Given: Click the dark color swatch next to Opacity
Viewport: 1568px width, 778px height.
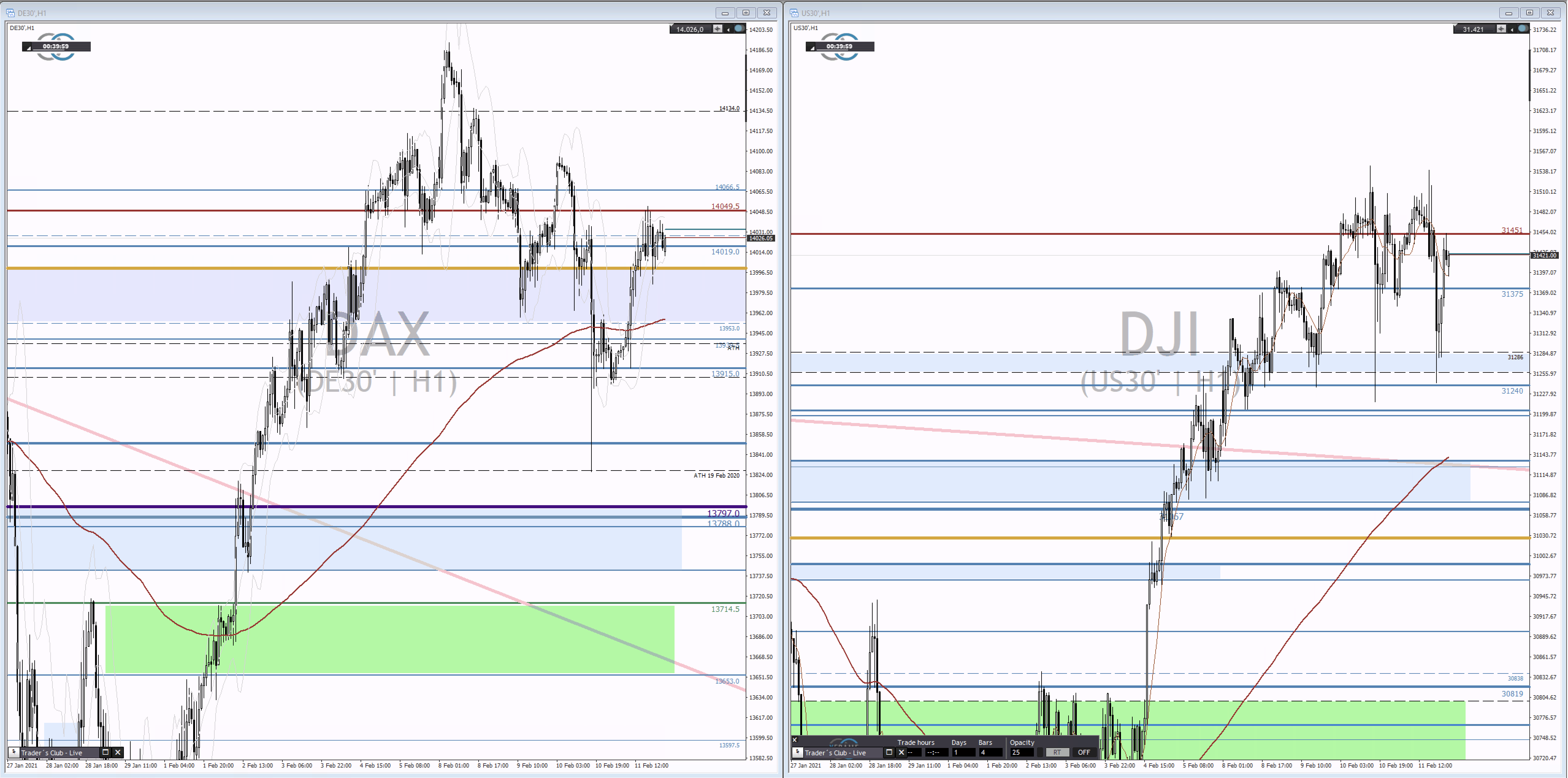Looking at the screenshot, I should coord(1040,753).
